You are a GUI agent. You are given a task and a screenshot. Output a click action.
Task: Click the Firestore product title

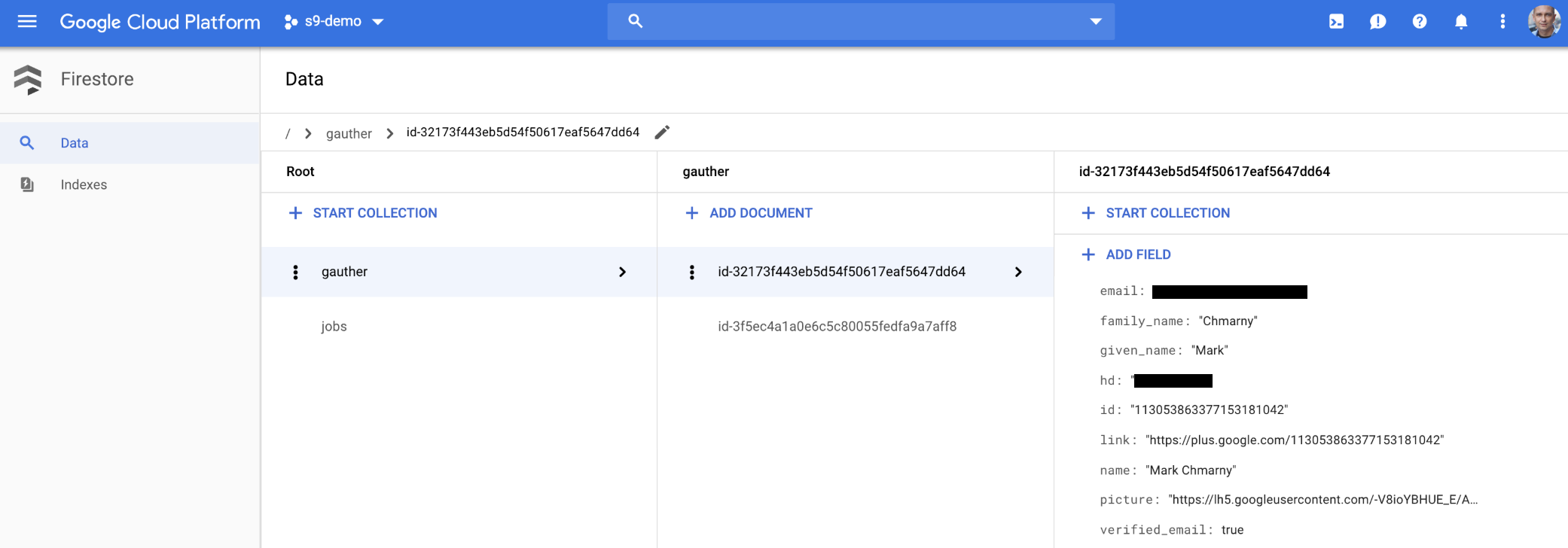(97, 79)
